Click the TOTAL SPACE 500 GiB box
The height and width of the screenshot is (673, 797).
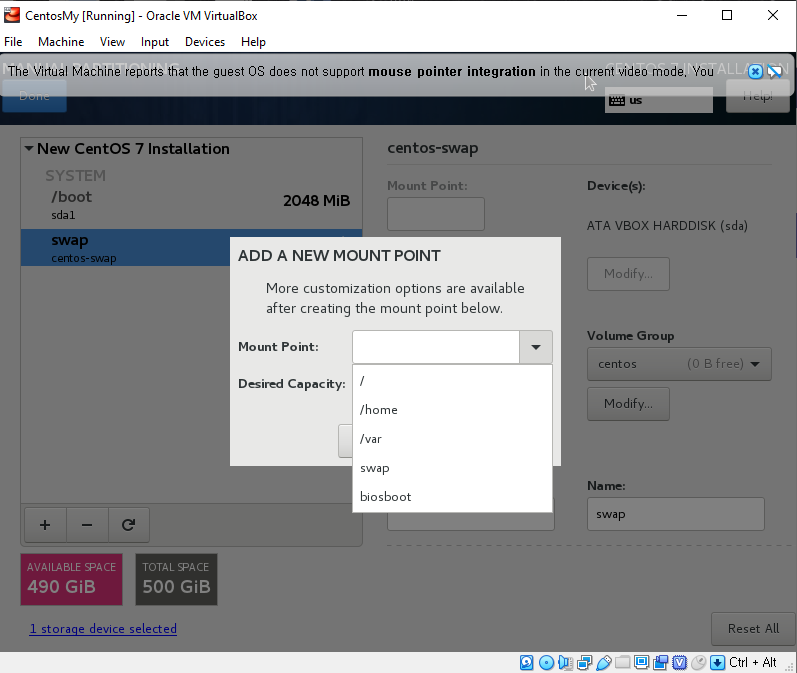[x=176, y=579]
